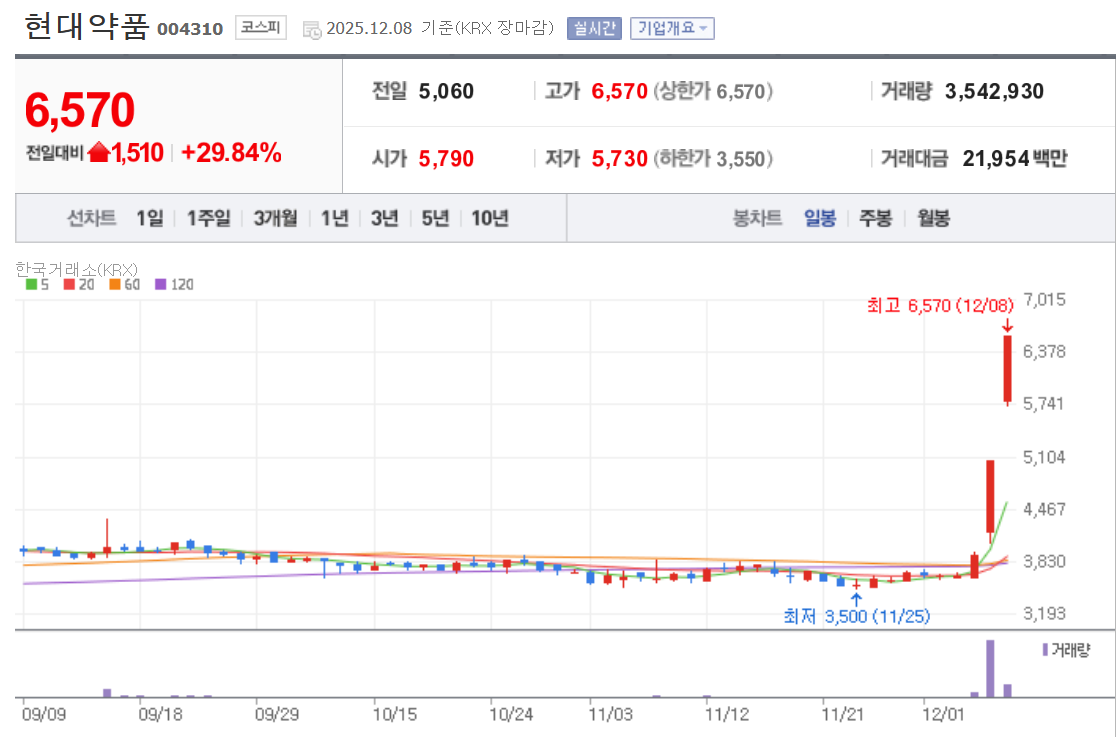Viewport: 1116px width, 737px height.
Task: Switch to 월봉 candle chart
Action: click(x=933, y=218)
